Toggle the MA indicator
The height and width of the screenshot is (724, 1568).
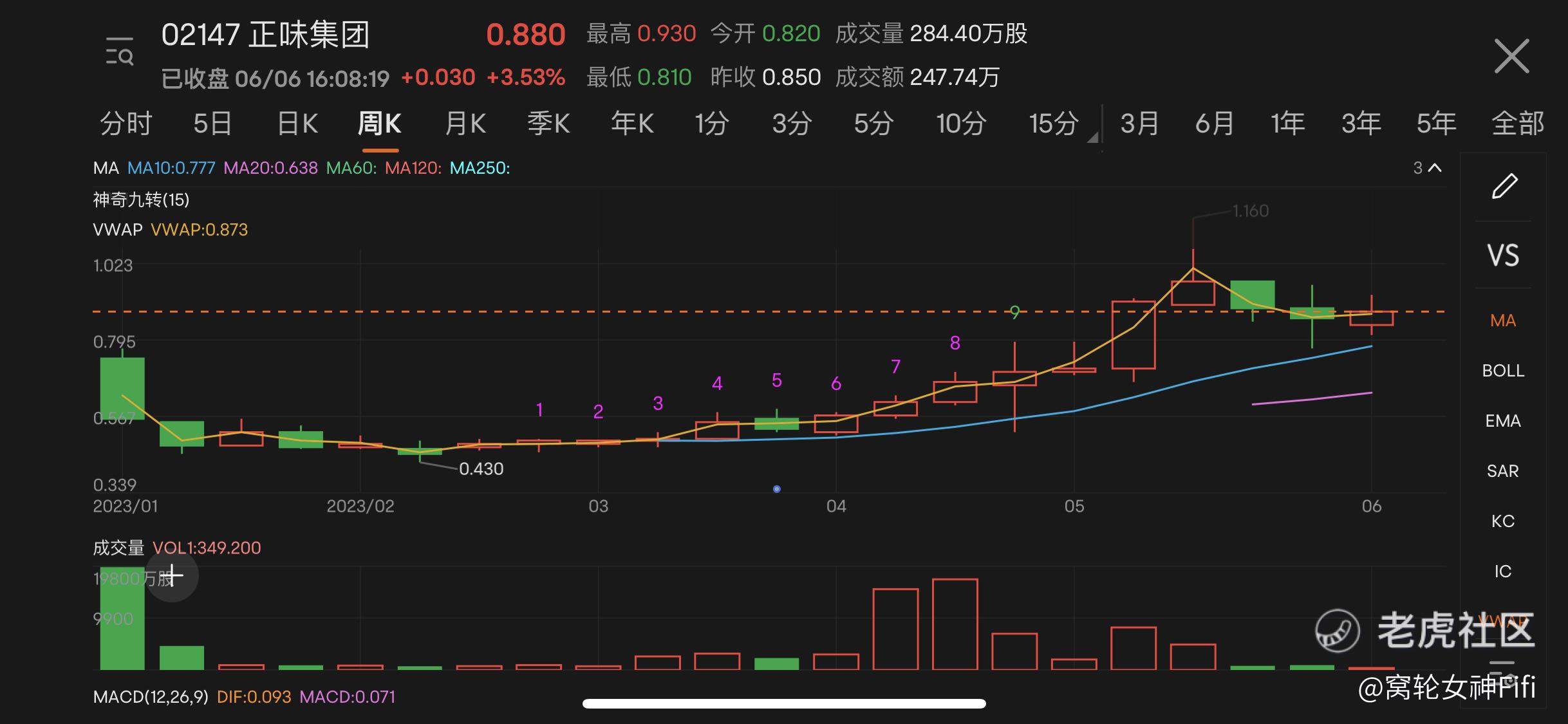1503,320
